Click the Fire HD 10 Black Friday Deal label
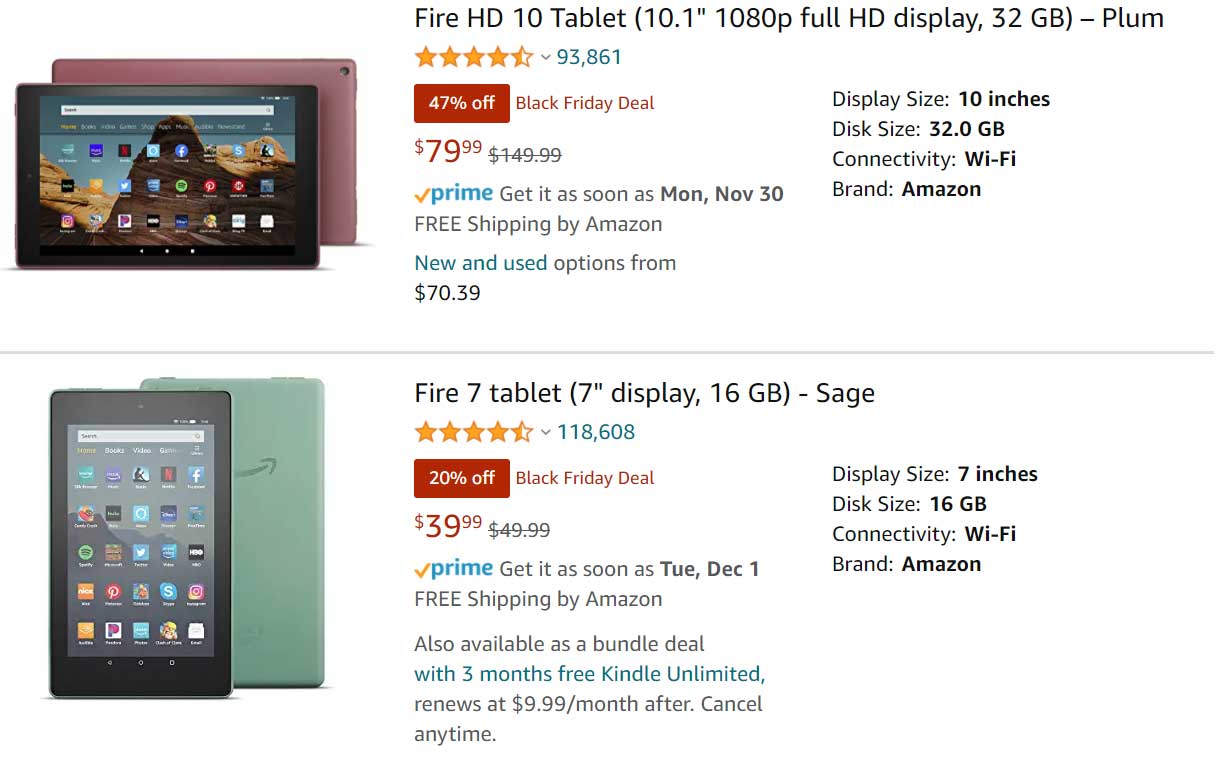The image size is (1230, 772). coord(585,103)
